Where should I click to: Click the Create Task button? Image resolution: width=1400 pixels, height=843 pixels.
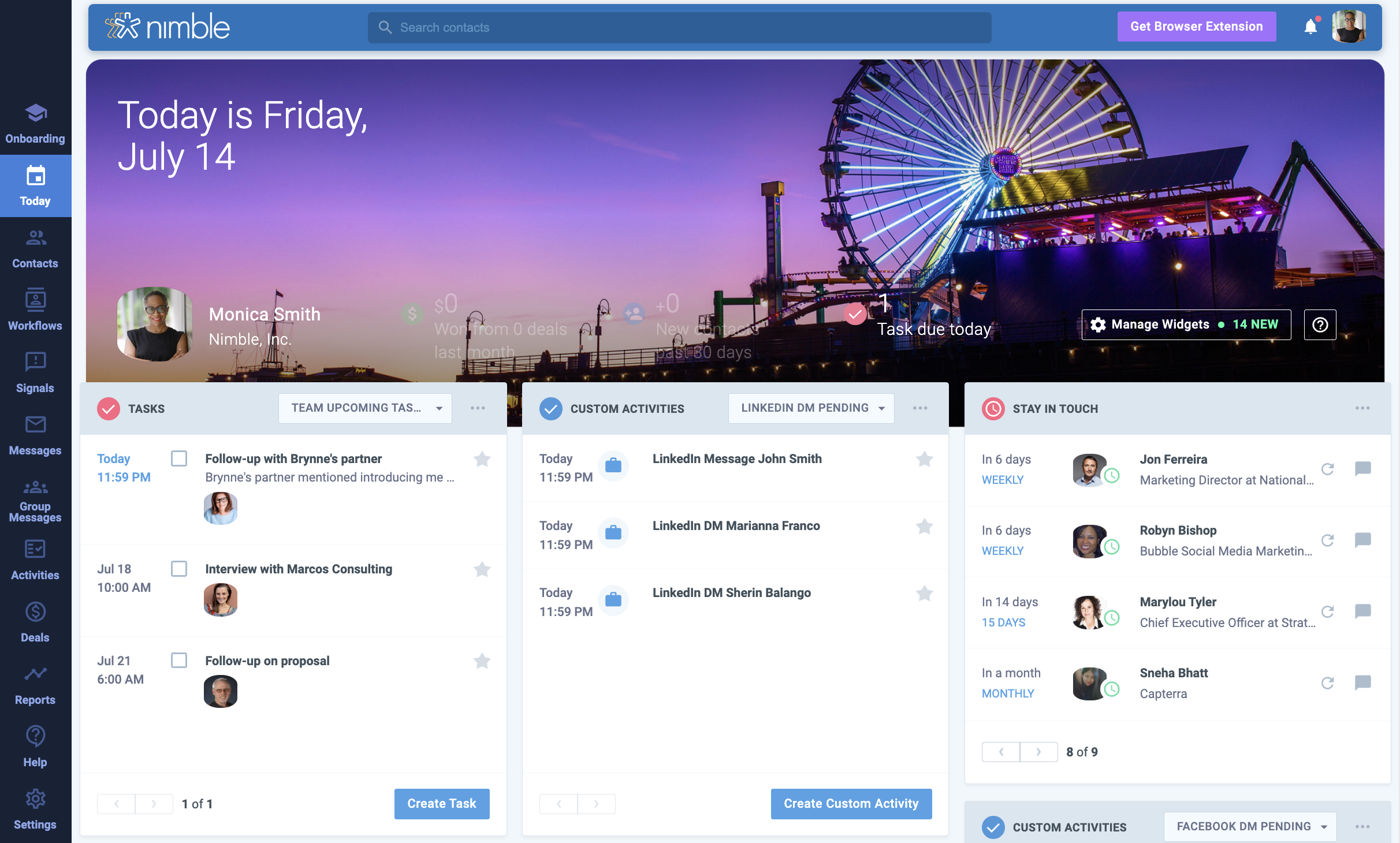(x=442, y=804)
